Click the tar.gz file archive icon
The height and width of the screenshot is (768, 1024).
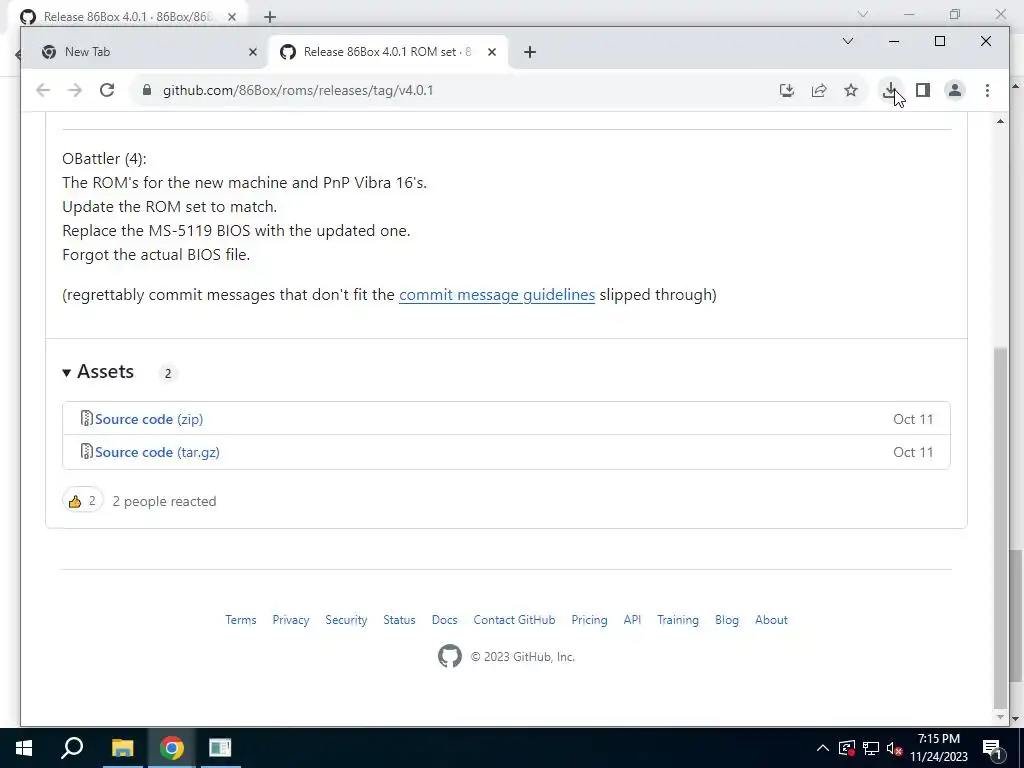[86, 451]
